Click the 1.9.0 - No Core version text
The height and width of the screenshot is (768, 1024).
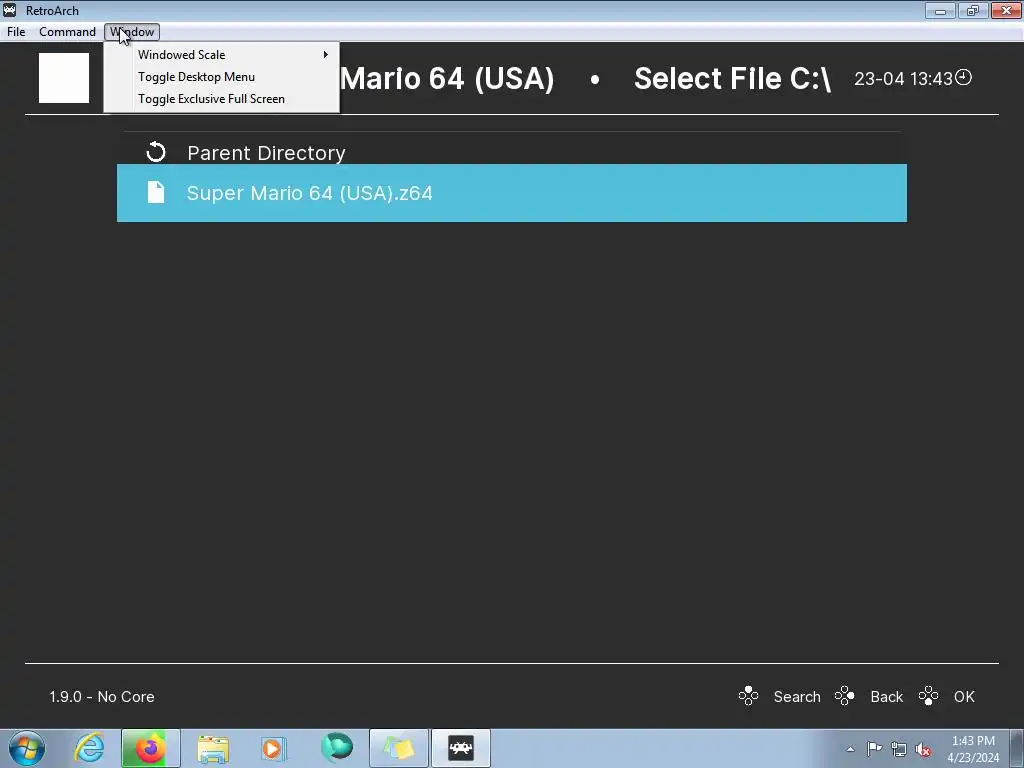(102, 697)
